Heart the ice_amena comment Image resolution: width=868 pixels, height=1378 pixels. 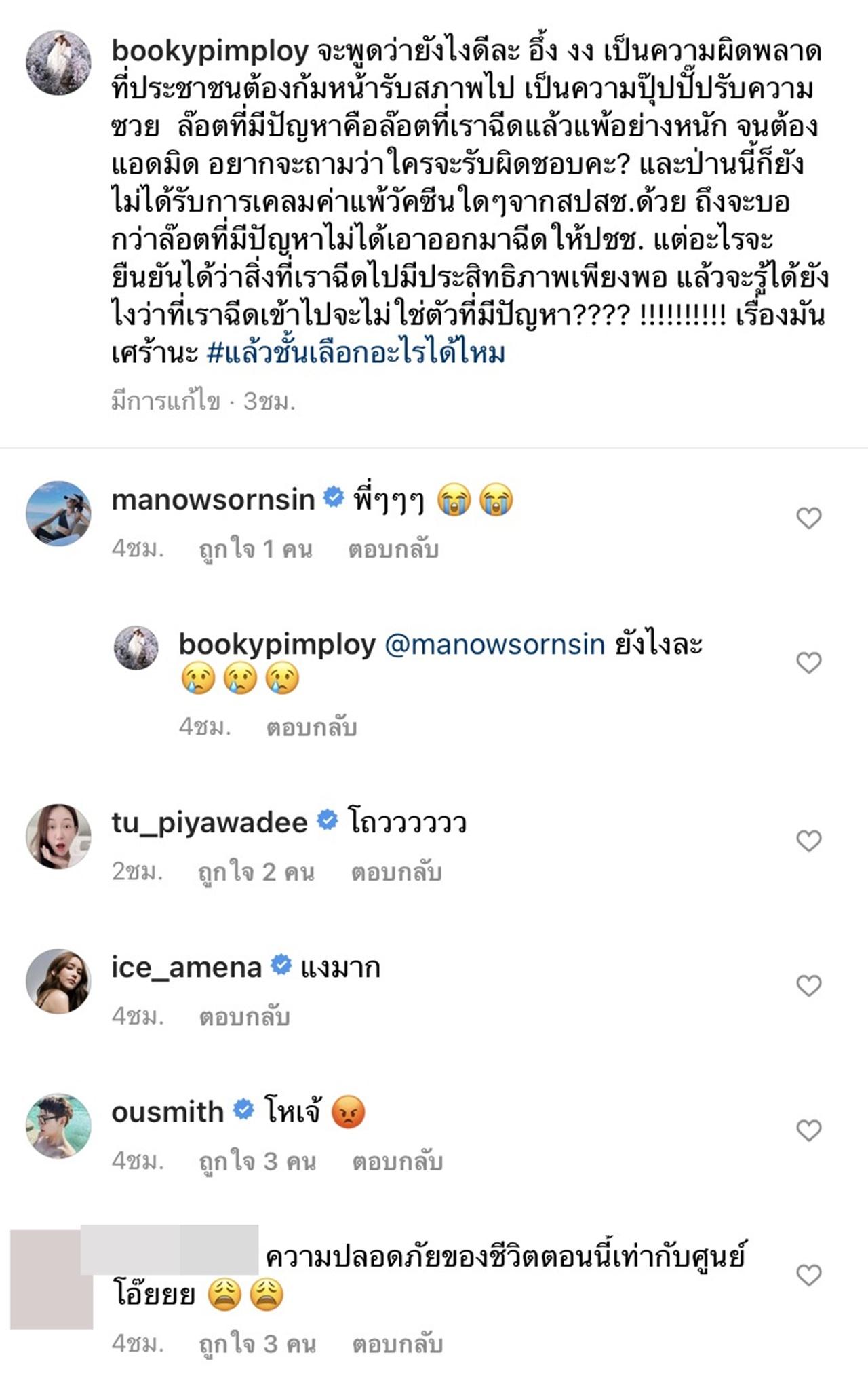pos(808,986)
